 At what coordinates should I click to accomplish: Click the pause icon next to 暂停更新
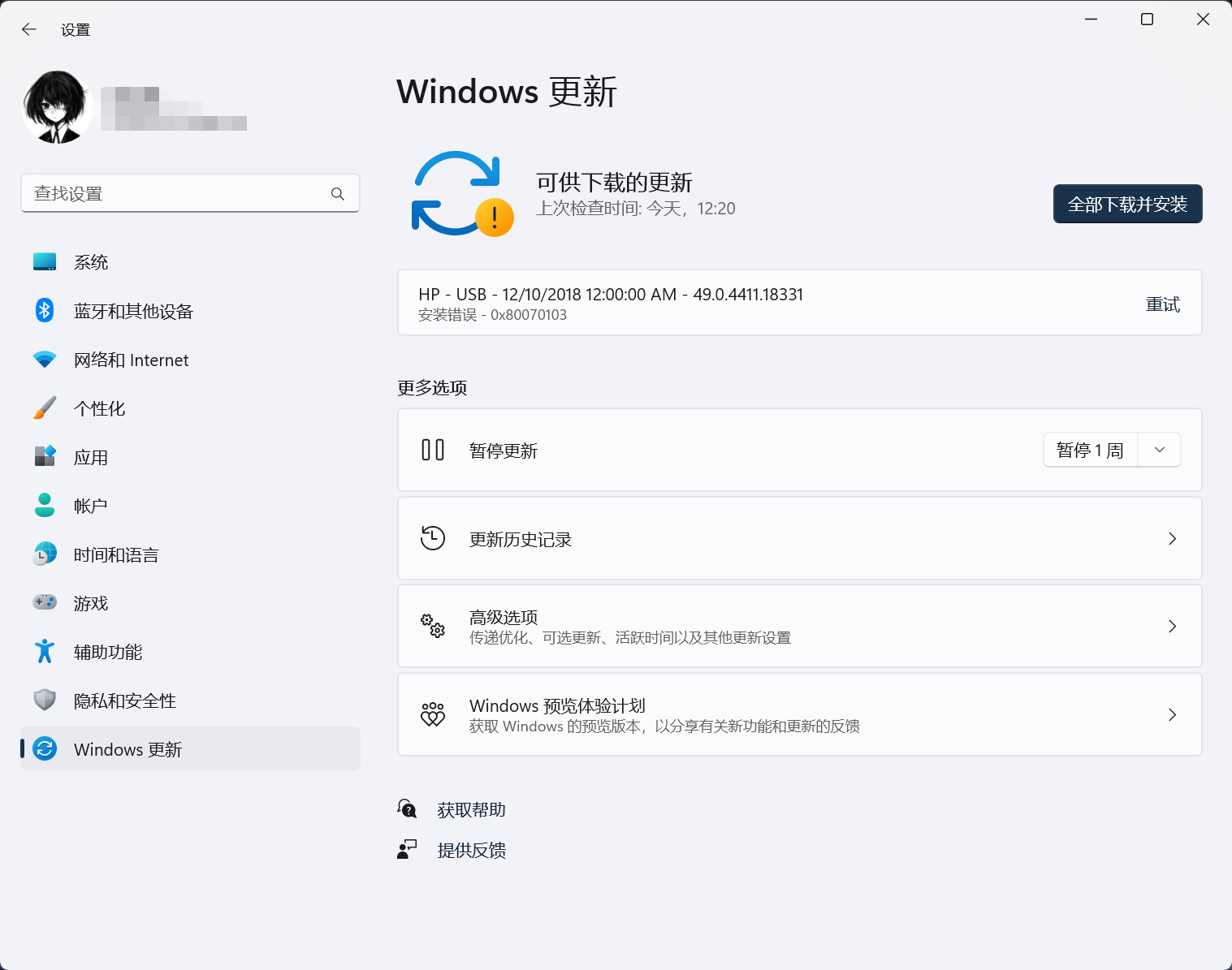point(433,449)
